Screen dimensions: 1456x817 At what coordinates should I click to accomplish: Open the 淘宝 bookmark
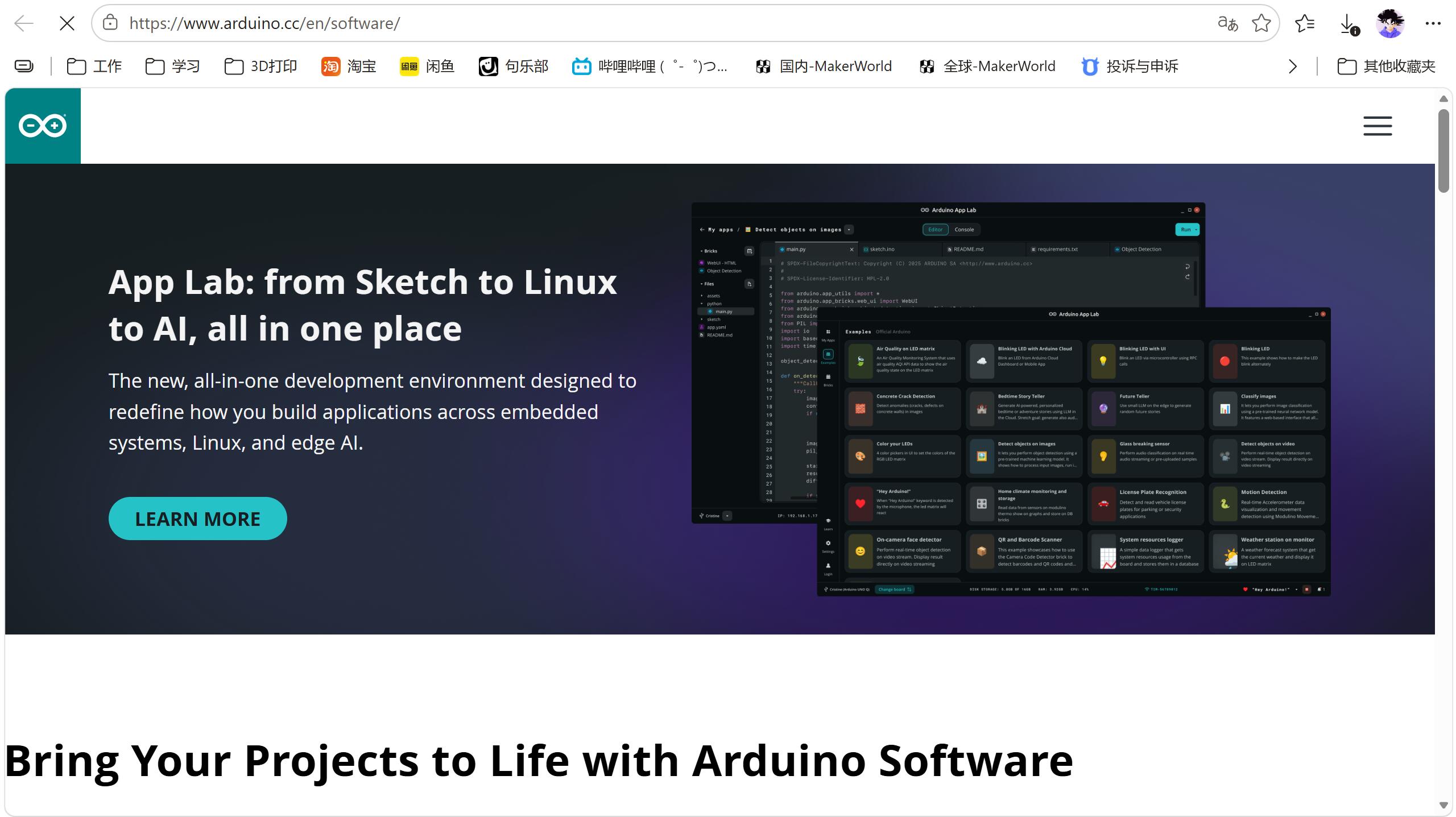pos(349,67)
